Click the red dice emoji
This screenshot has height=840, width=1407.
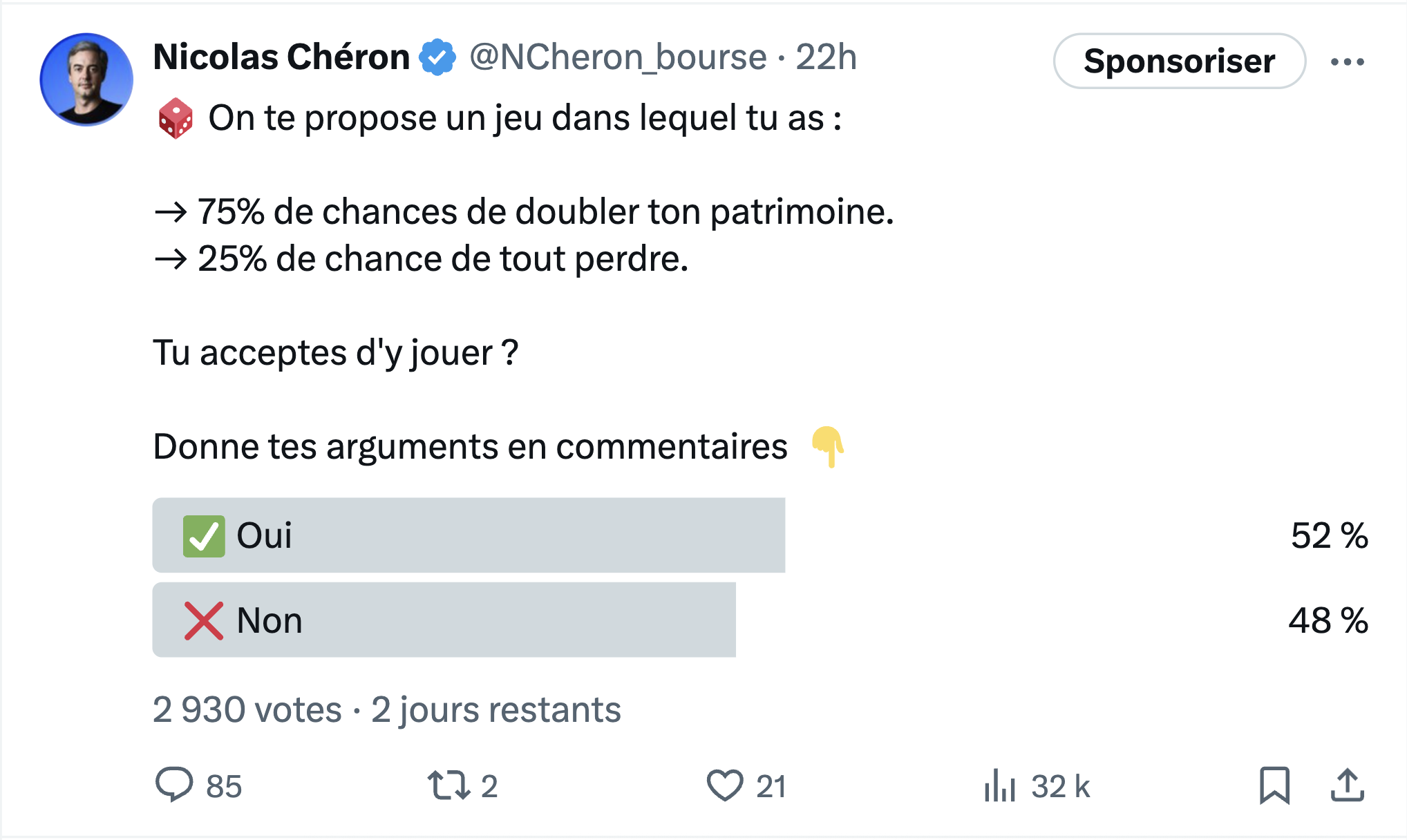click(176, 118)
